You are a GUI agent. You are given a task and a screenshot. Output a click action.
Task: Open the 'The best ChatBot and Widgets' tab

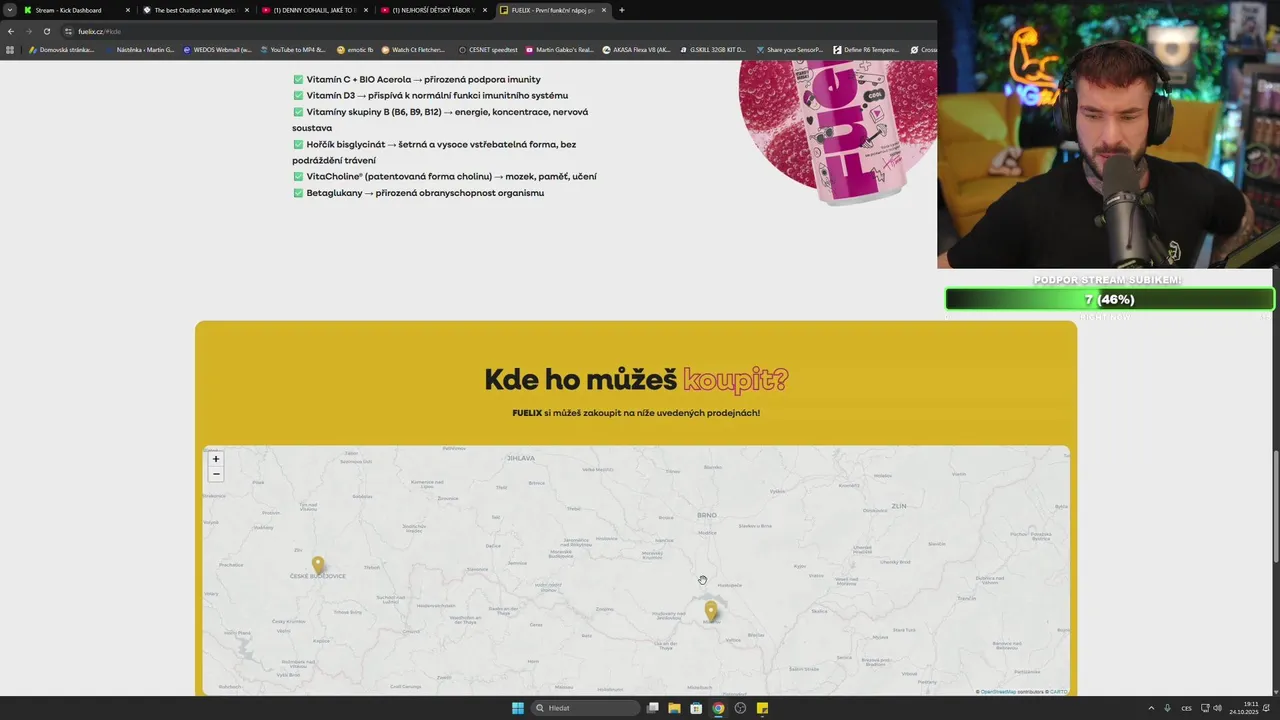click(194, 10)
